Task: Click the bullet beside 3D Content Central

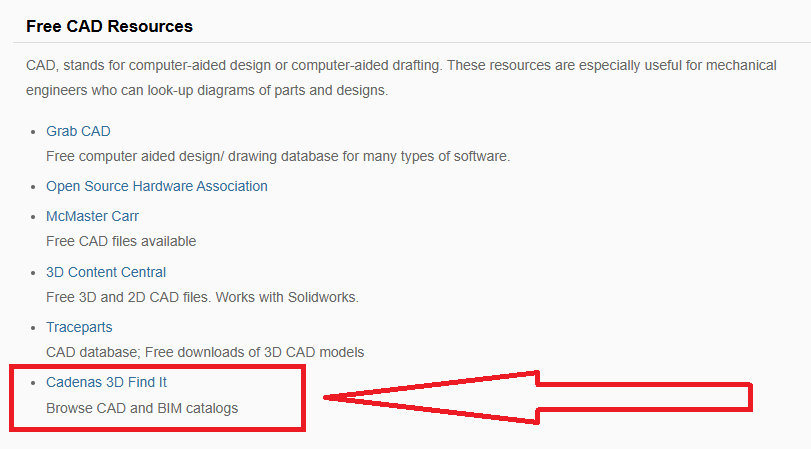Action: click(32, 273)
